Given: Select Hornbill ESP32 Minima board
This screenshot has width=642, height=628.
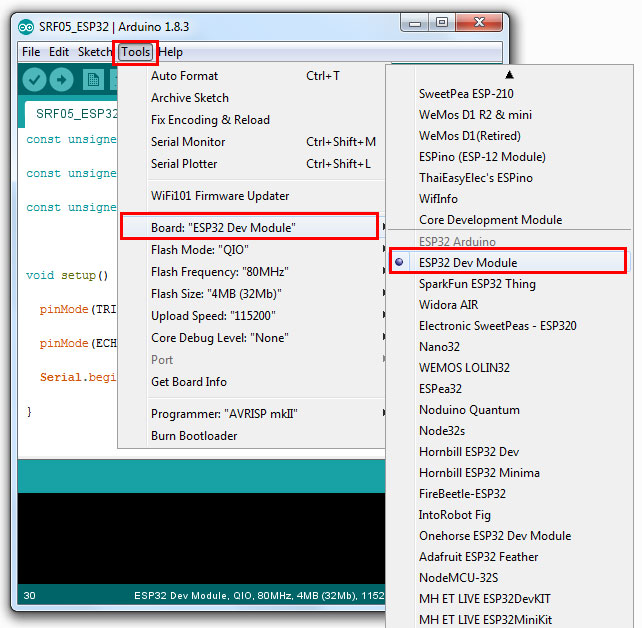Looking at the screenshot, I should [509, 473].
